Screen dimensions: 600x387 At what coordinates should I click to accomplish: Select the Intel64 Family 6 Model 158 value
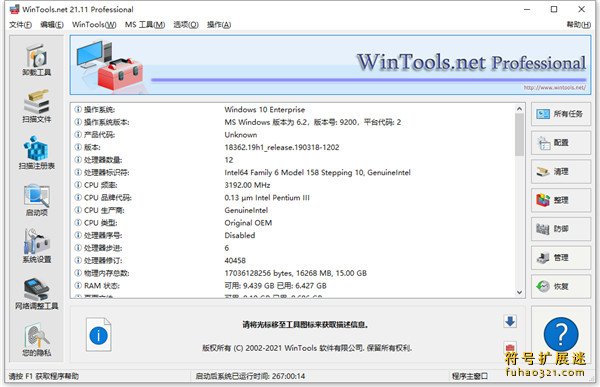tap(317, 173)
